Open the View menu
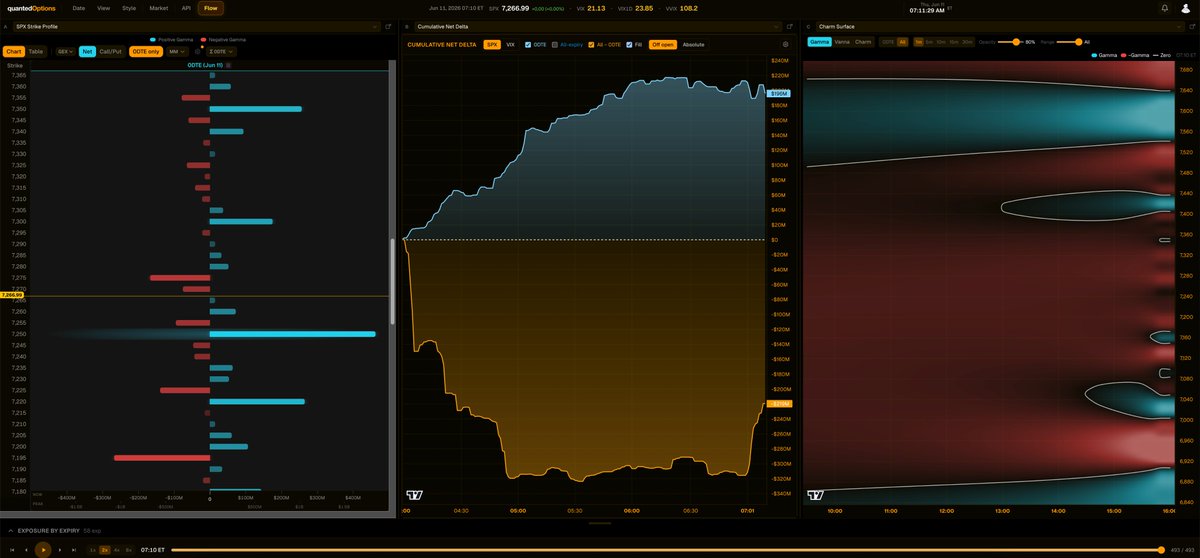The height and width of the screenshot is (558, 1200). tap(103, 8)
